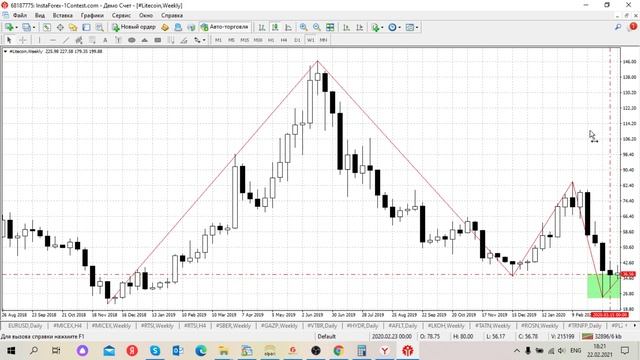Viewport: 640px width, 360px height.
Task: Open the Strategy Tester icon
Action: tap(99, 27)
